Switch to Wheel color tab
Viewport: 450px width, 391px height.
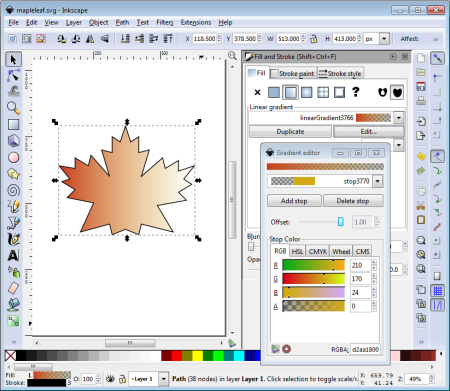pyautogui.click(x=341, y=251)
